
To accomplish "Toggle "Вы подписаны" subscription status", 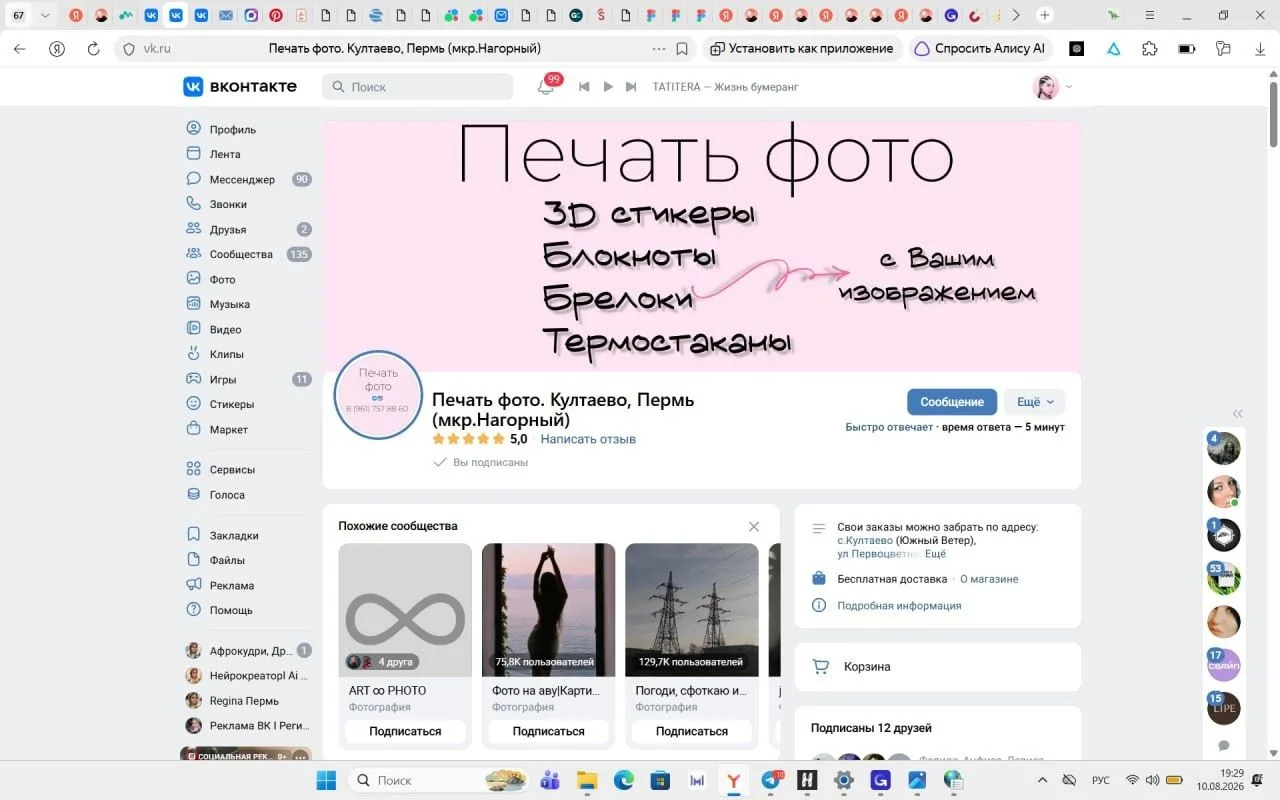I will point(481,462).
